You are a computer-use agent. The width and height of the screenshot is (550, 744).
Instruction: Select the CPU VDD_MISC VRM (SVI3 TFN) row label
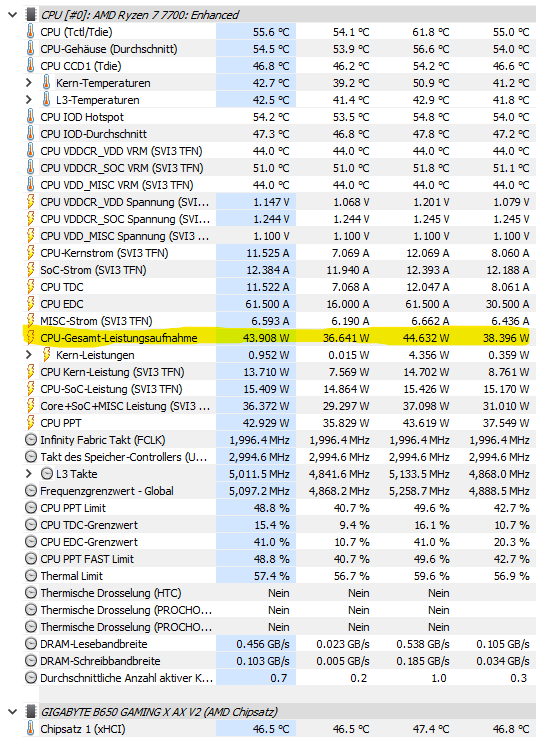(117, 185)
